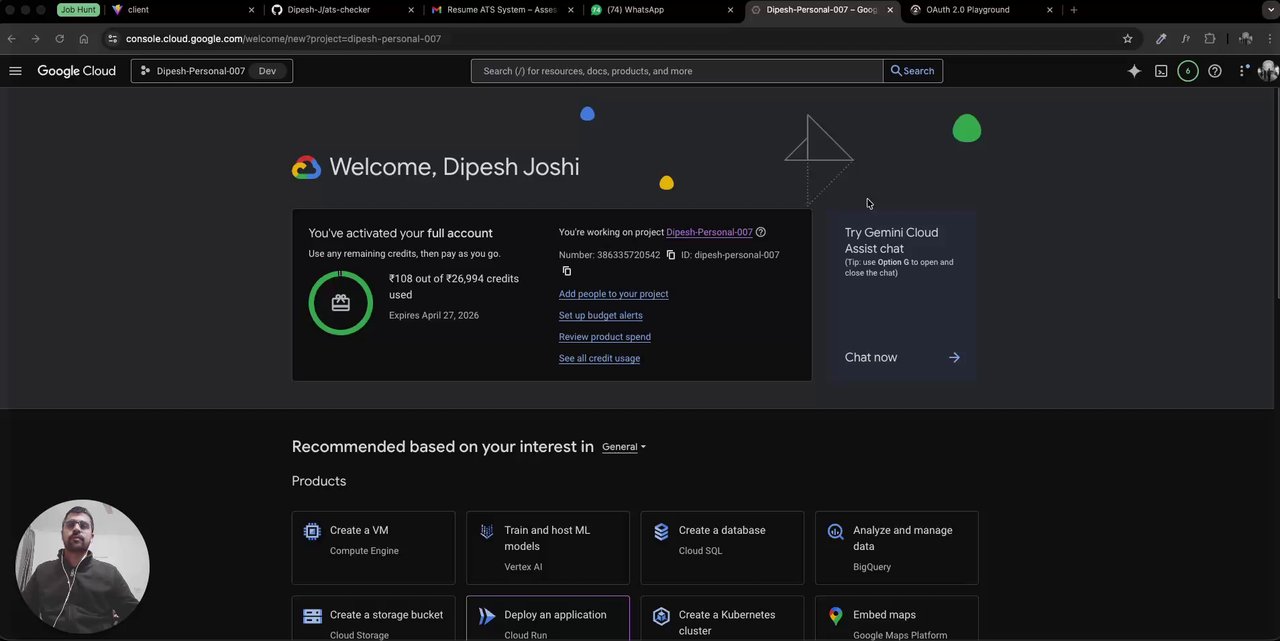Open the Create a VM card
The width and height of the screenshot is (1280, 641).
coord(373,548)
